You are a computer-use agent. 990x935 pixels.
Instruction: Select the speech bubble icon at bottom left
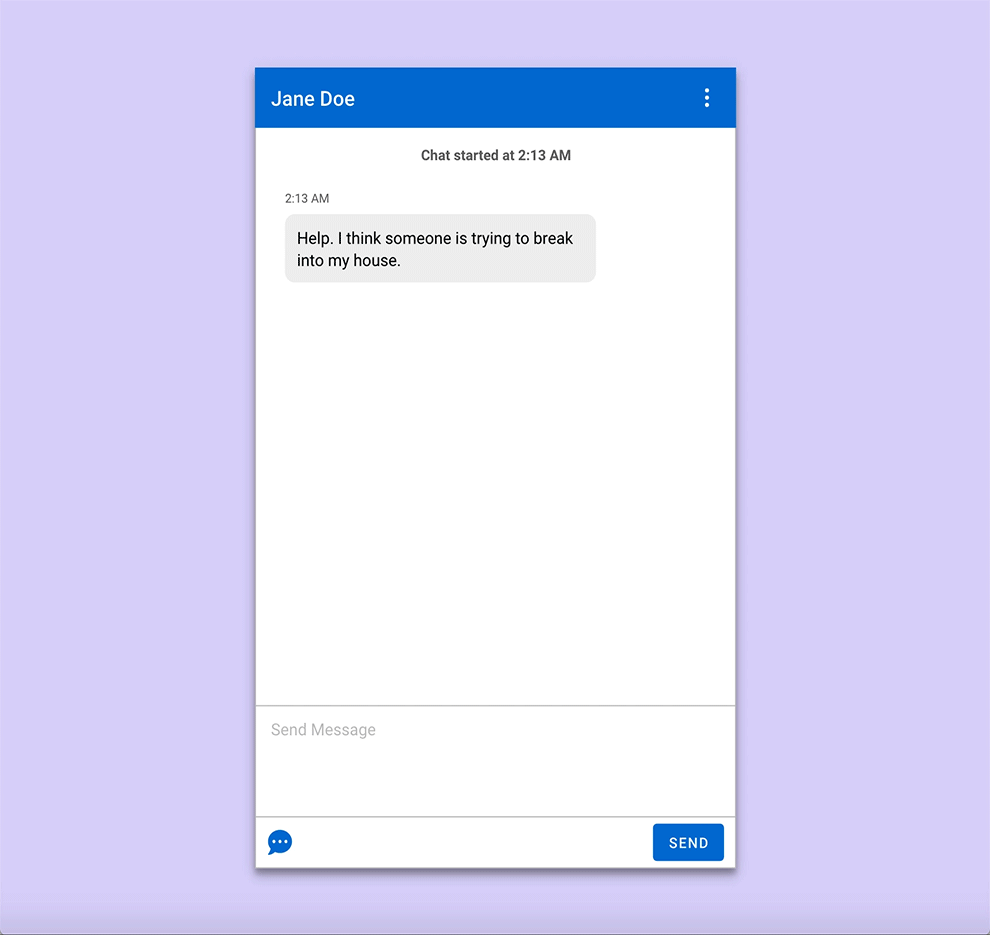[x=279, y=842]
